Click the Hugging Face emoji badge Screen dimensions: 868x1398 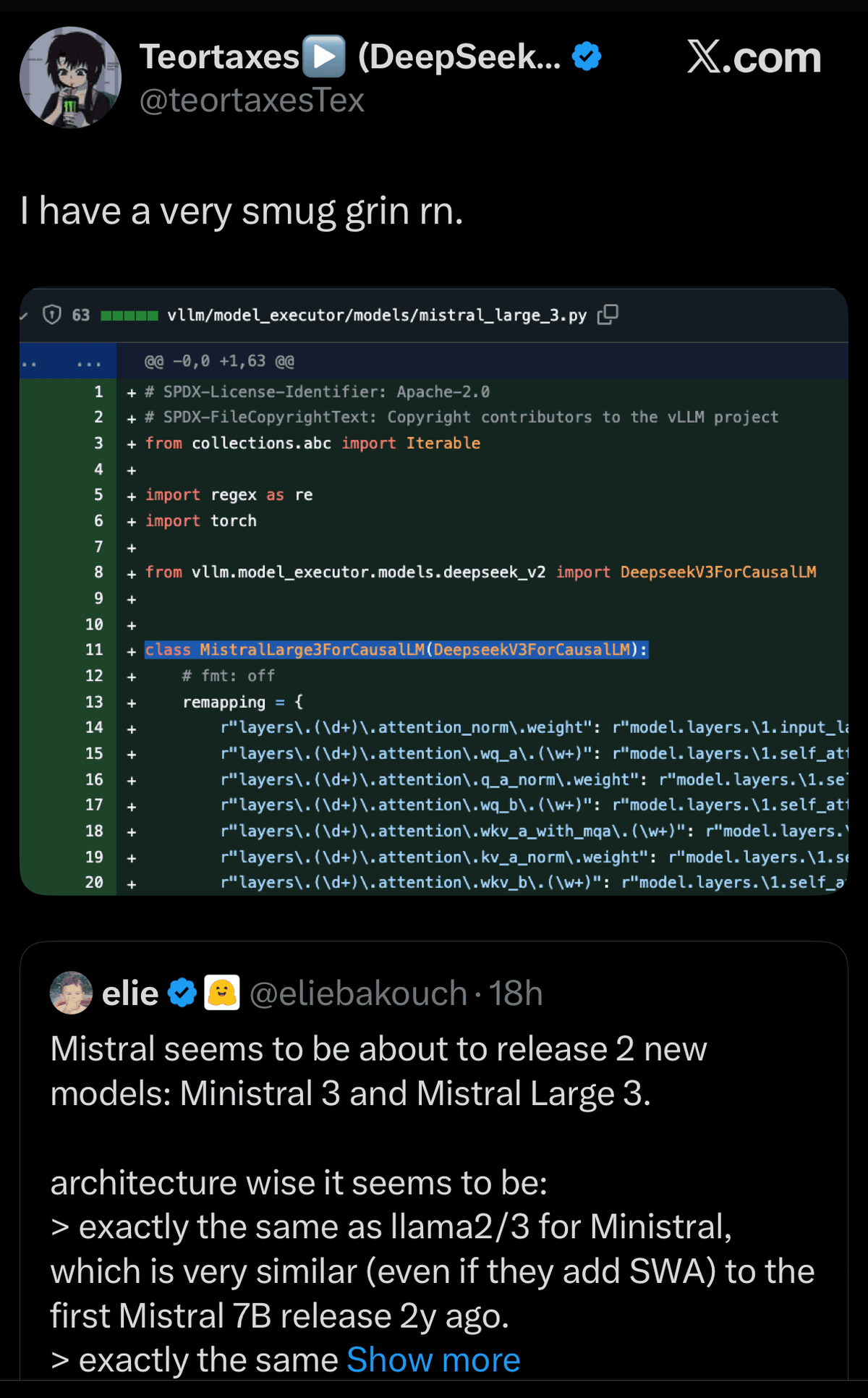click(x=222, y=993)
